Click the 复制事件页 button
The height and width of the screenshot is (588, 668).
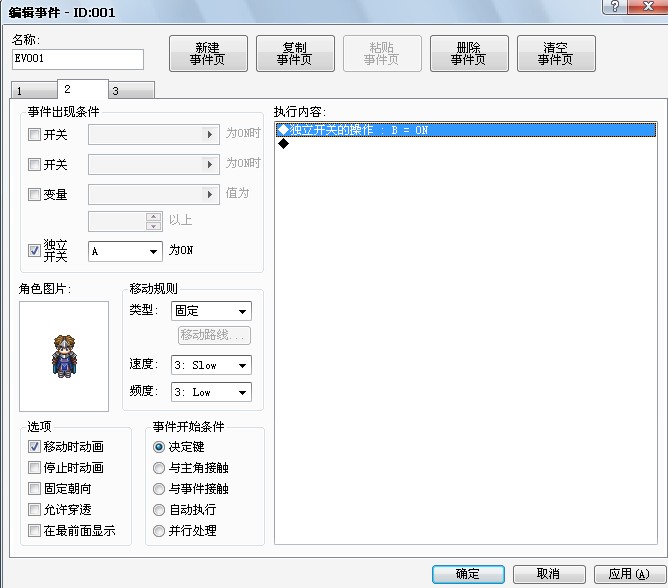[295, 53]
